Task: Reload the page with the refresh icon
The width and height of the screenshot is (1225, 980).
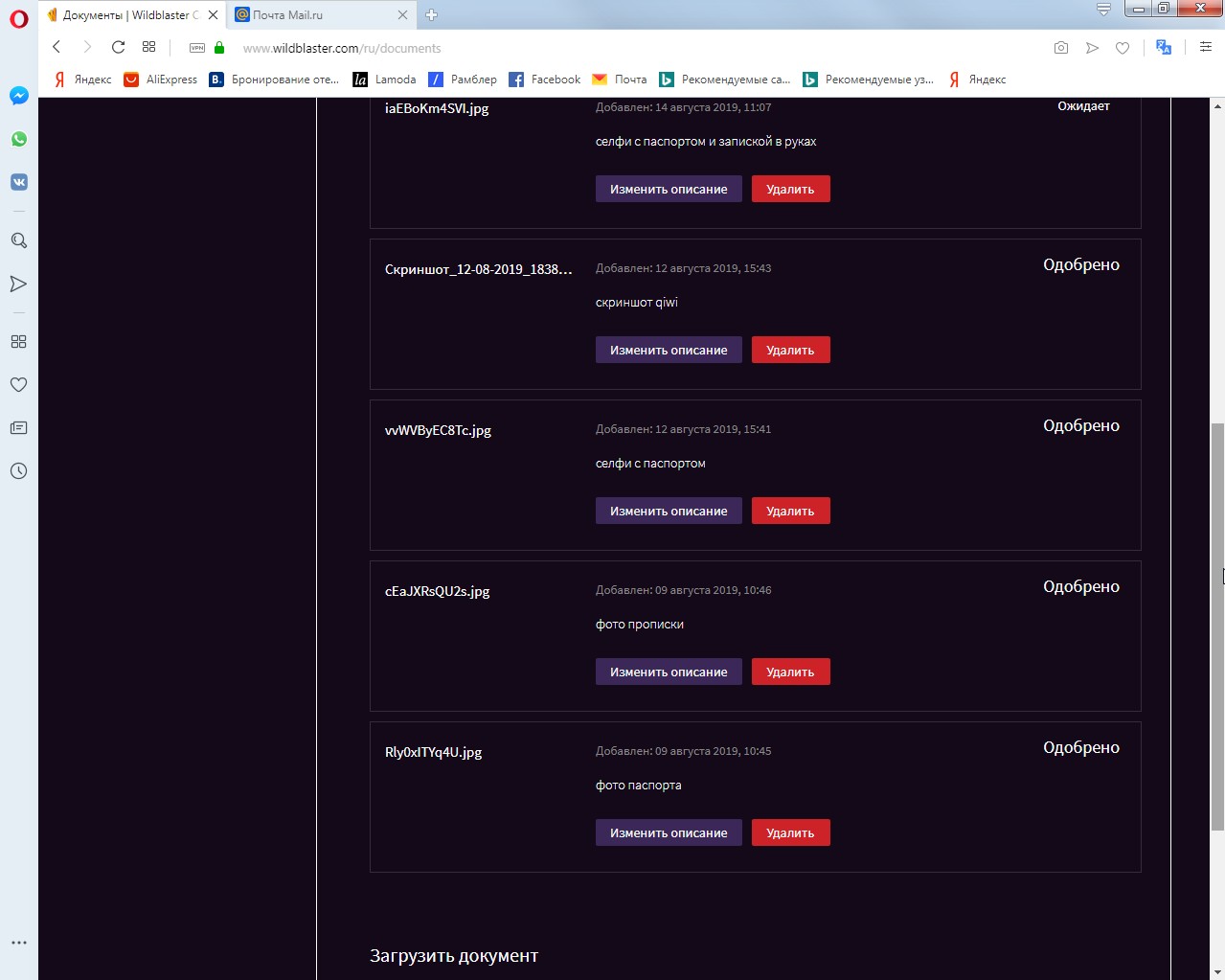Action: coord(118,47)
